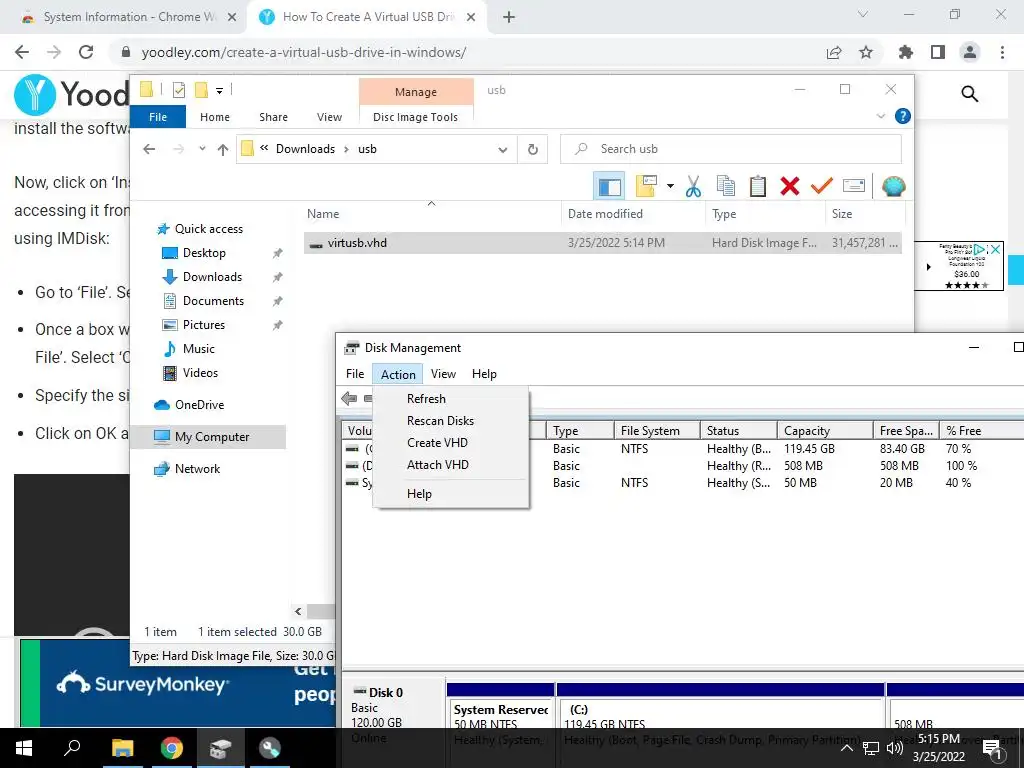Image resolution: width=1024 pixels, height=768 pixels.
Task: Open Music in navigation pane
Action: click(x=199, y=349)
